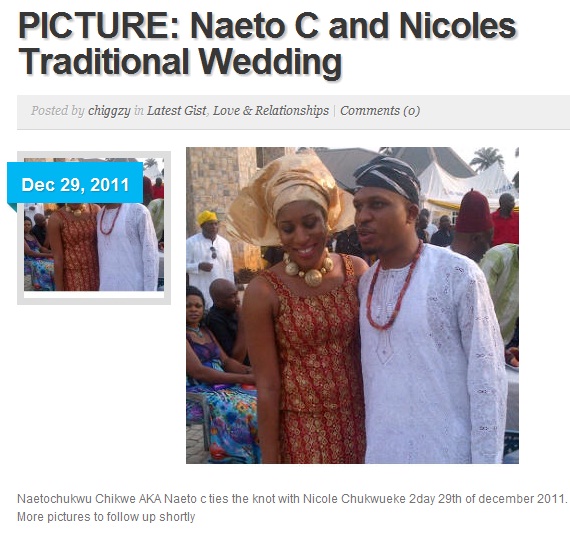Image resolution: width=570 pixels, height=534 pixels.
Task: Click the bride's gold ball necklace
Action: pyautogui.click(x=308, y=268)
